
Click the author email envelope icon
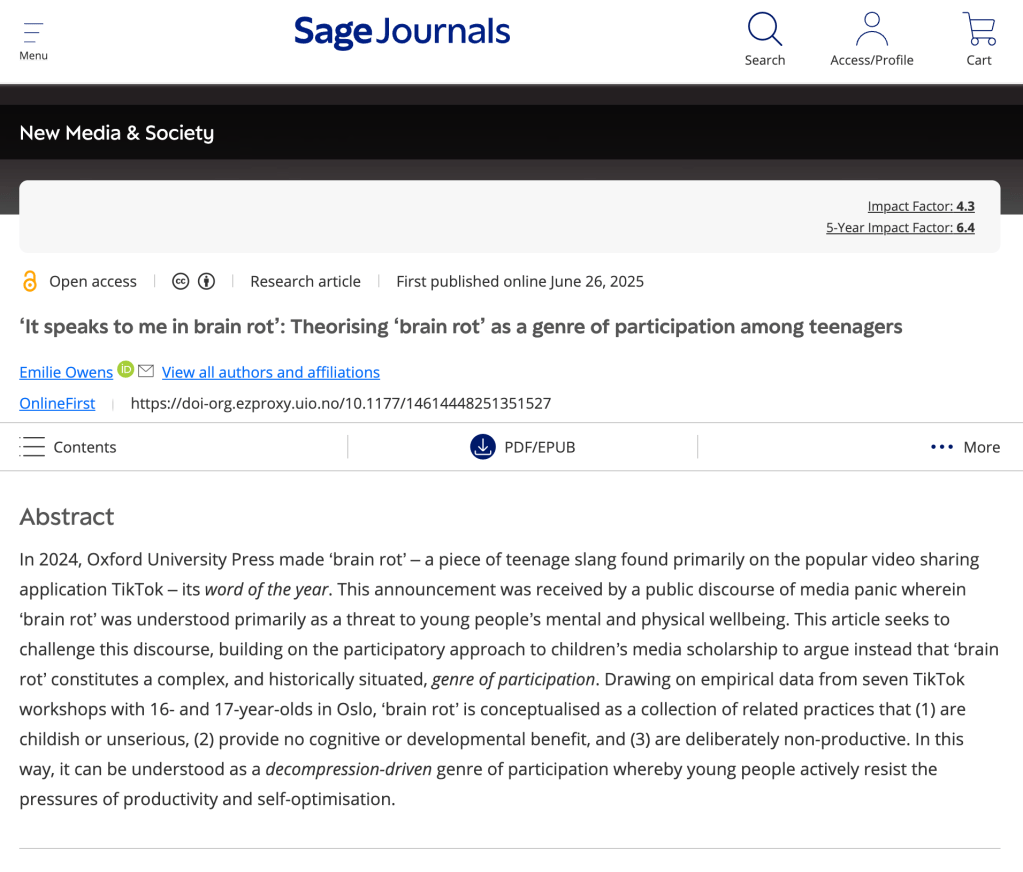coord(146,371)
